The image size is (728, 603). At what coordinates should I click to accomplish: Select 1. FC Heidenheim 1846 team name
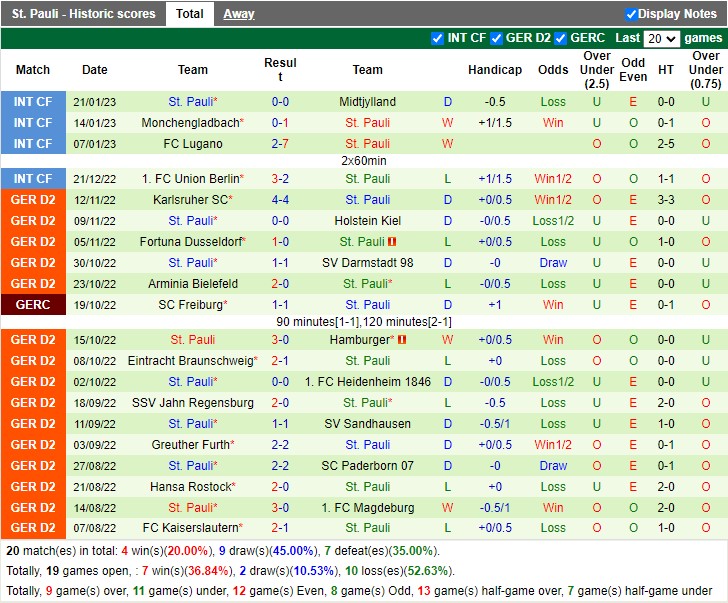pyautogui.click(x=367, y=382)
